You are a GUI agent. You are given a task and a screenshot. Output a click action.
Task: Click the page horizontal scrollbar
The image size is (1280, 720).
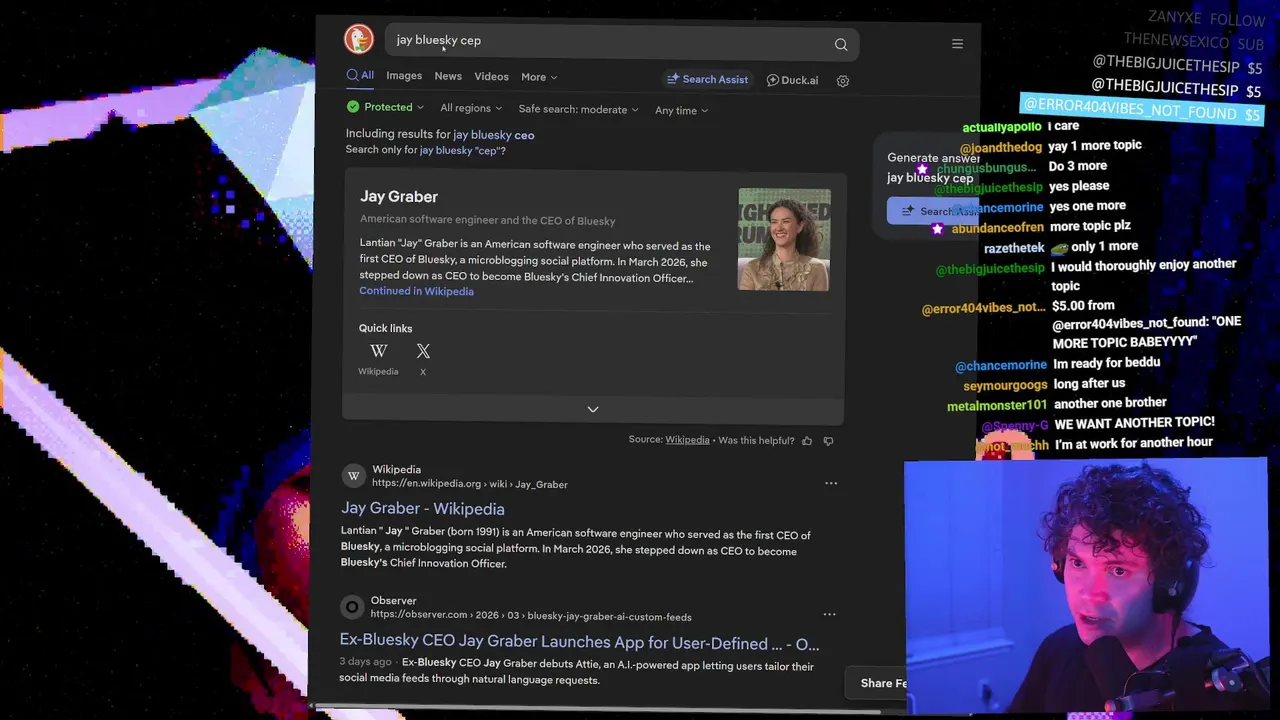(595, 710)
